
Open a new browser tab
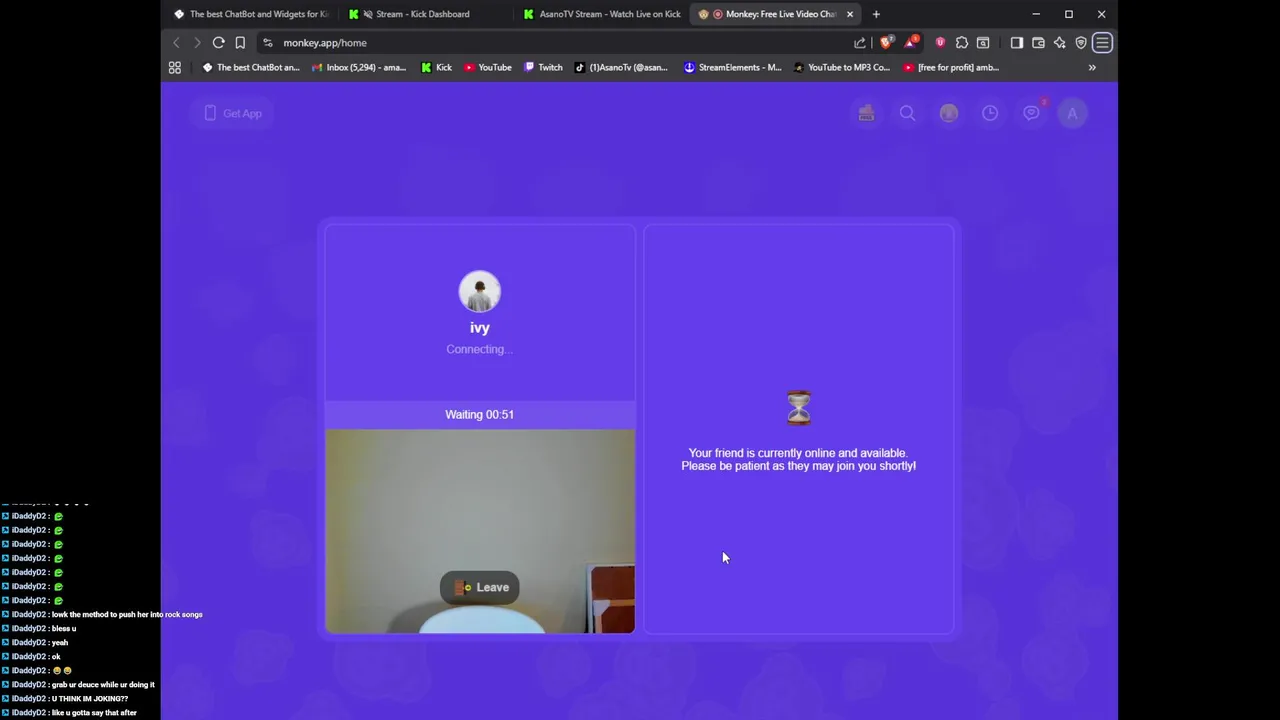click(x=876, y=14)
